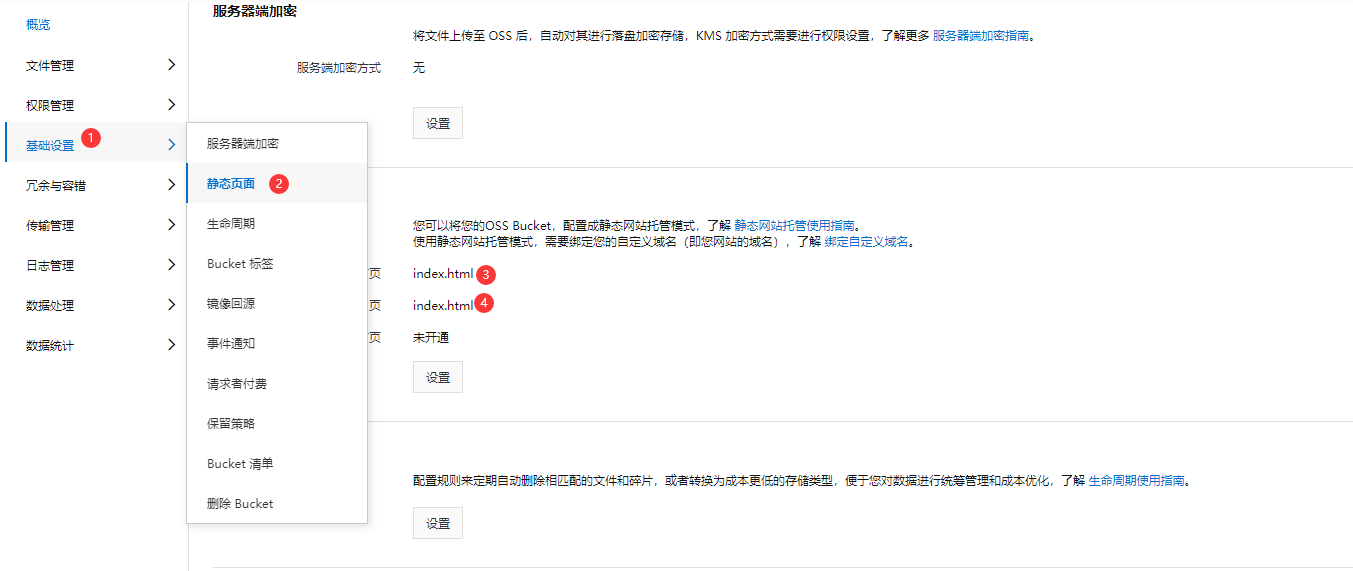Expand the 权限管理 chevron arrow
The height and width of the screenshot is (571, 1353).
coord(172,105)
